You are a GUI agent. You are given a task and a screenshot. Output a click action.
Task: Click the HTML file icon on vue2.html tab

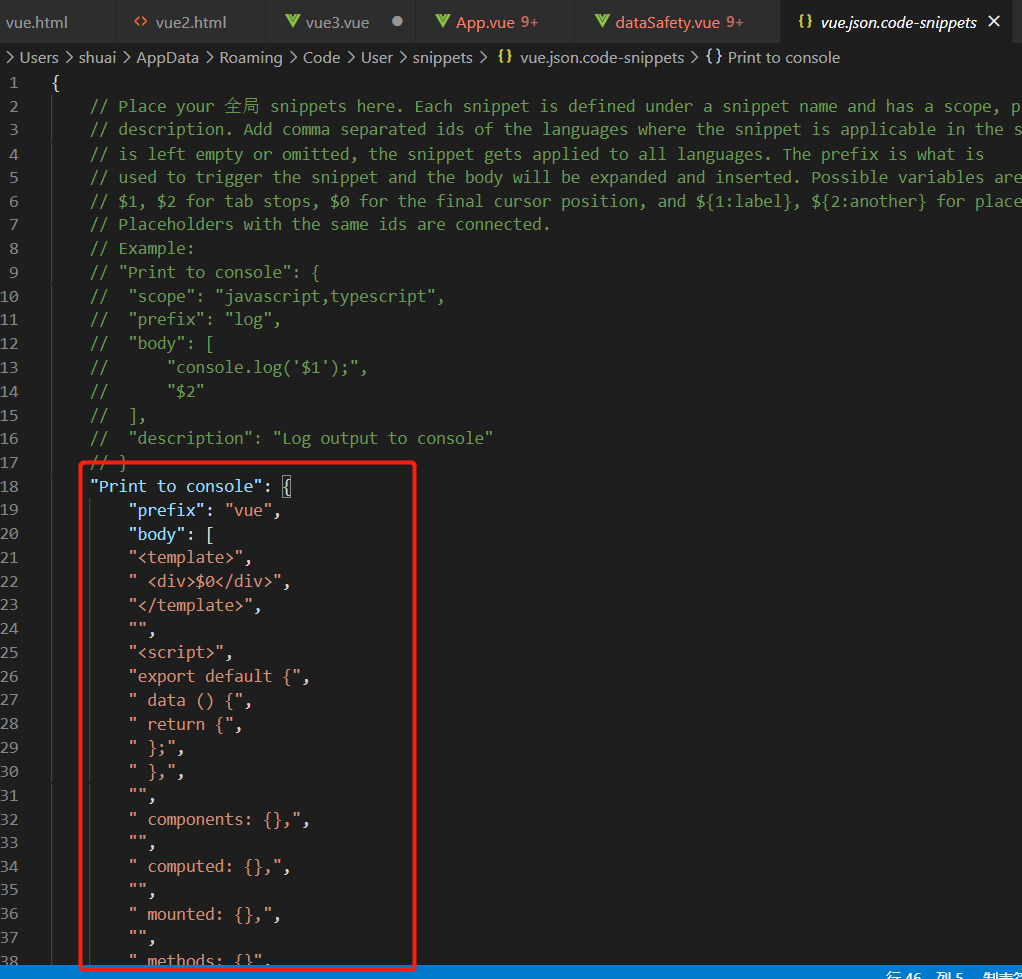point(140,22)
